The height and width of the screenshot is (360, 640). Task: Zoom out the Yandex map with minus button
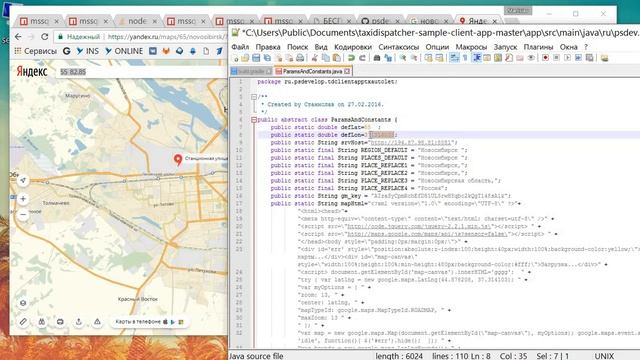(23, 214)
